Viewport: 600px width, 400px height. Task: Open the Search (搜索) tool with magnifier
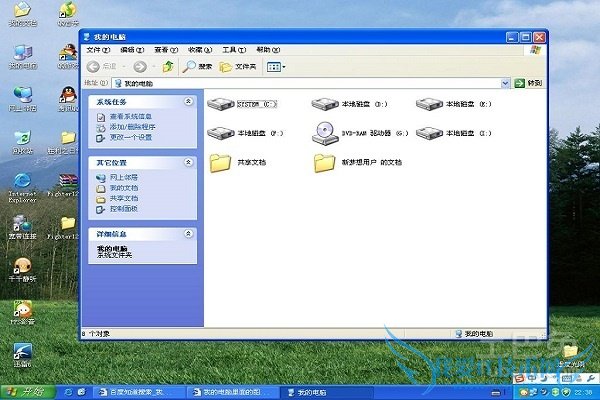[197, 67]
